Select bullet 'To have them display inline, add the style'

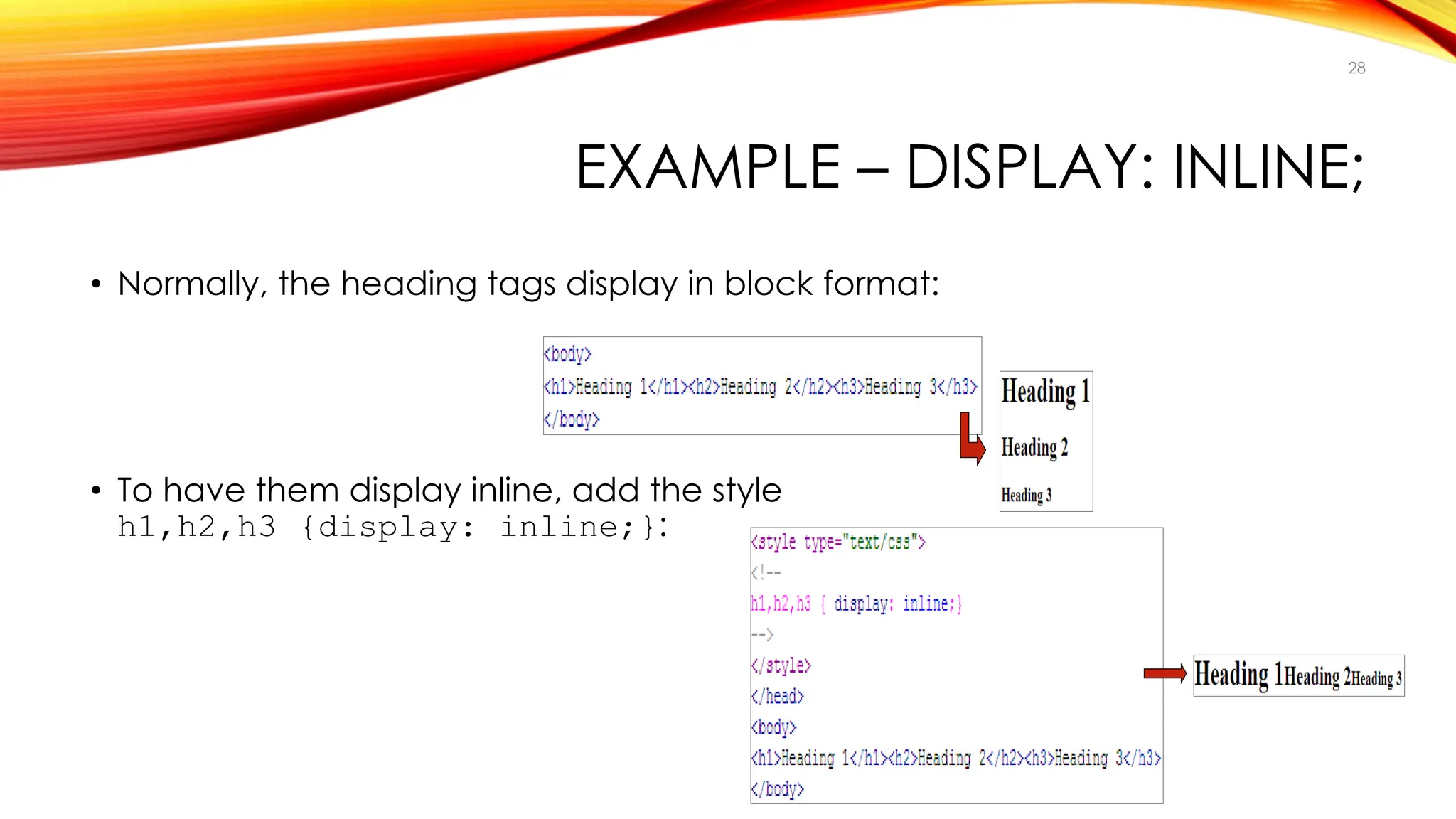click(x=449, y=490)
